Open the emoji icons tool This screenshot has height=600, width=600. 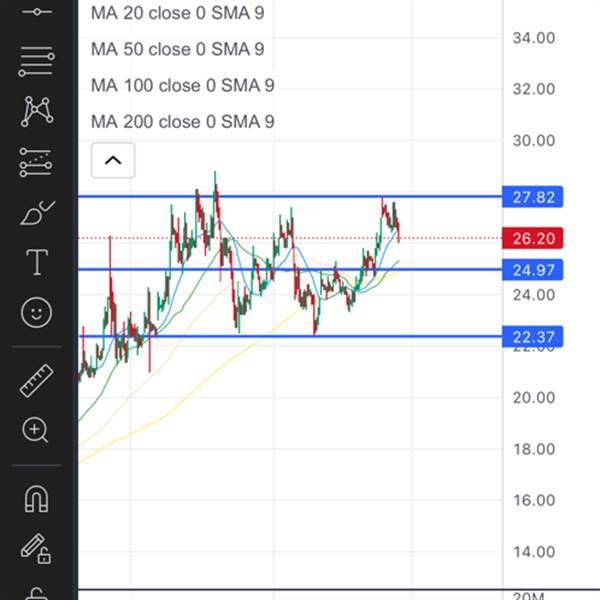pos(36,313)
